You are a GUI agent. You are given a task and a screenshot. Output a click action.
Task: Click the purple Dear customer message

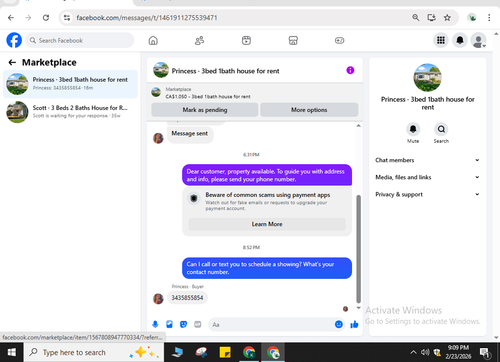coord(267,175)
